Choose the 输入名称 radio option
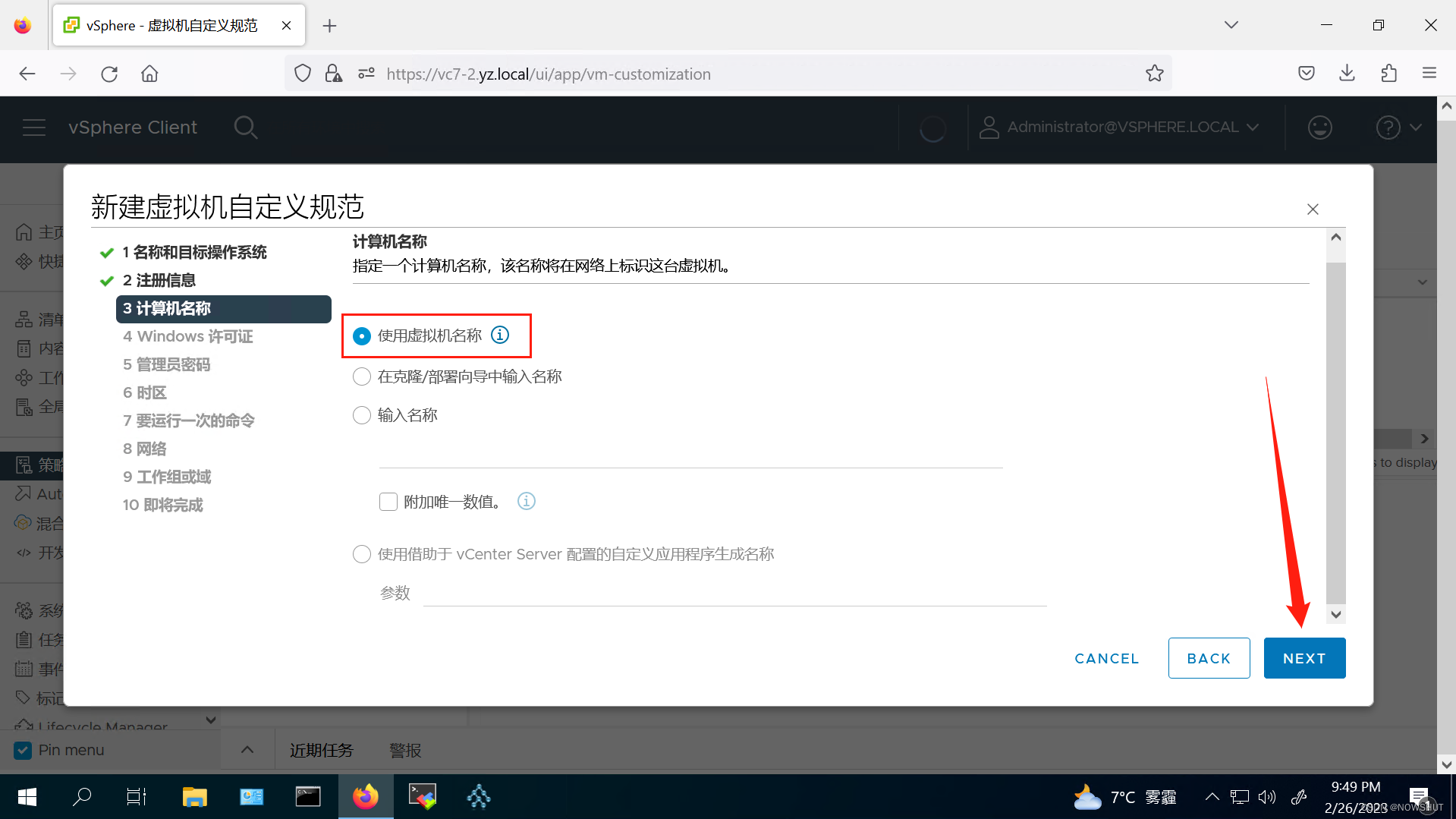1456x819 pixels. point(361,414)
